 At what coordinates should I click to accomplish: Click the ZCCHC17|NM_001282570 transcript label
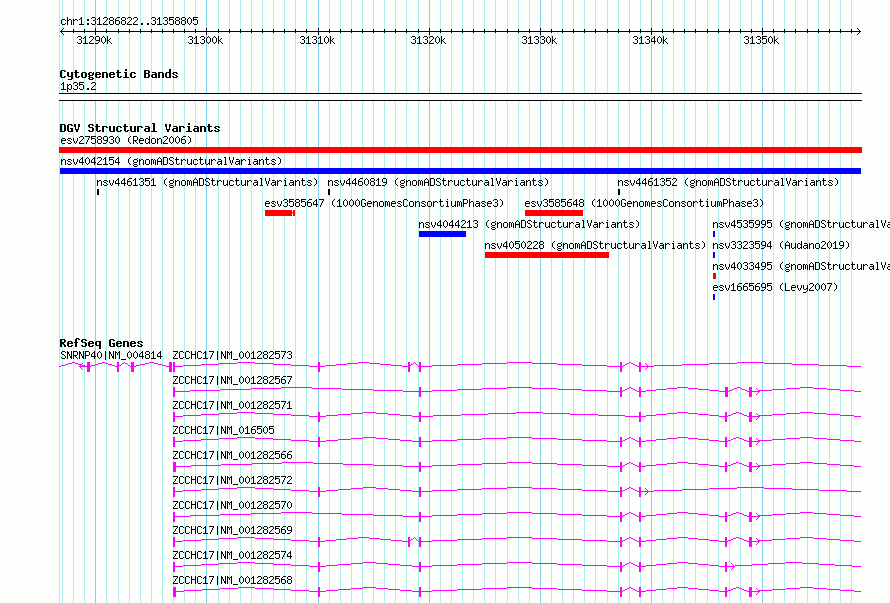coord(233,505)
